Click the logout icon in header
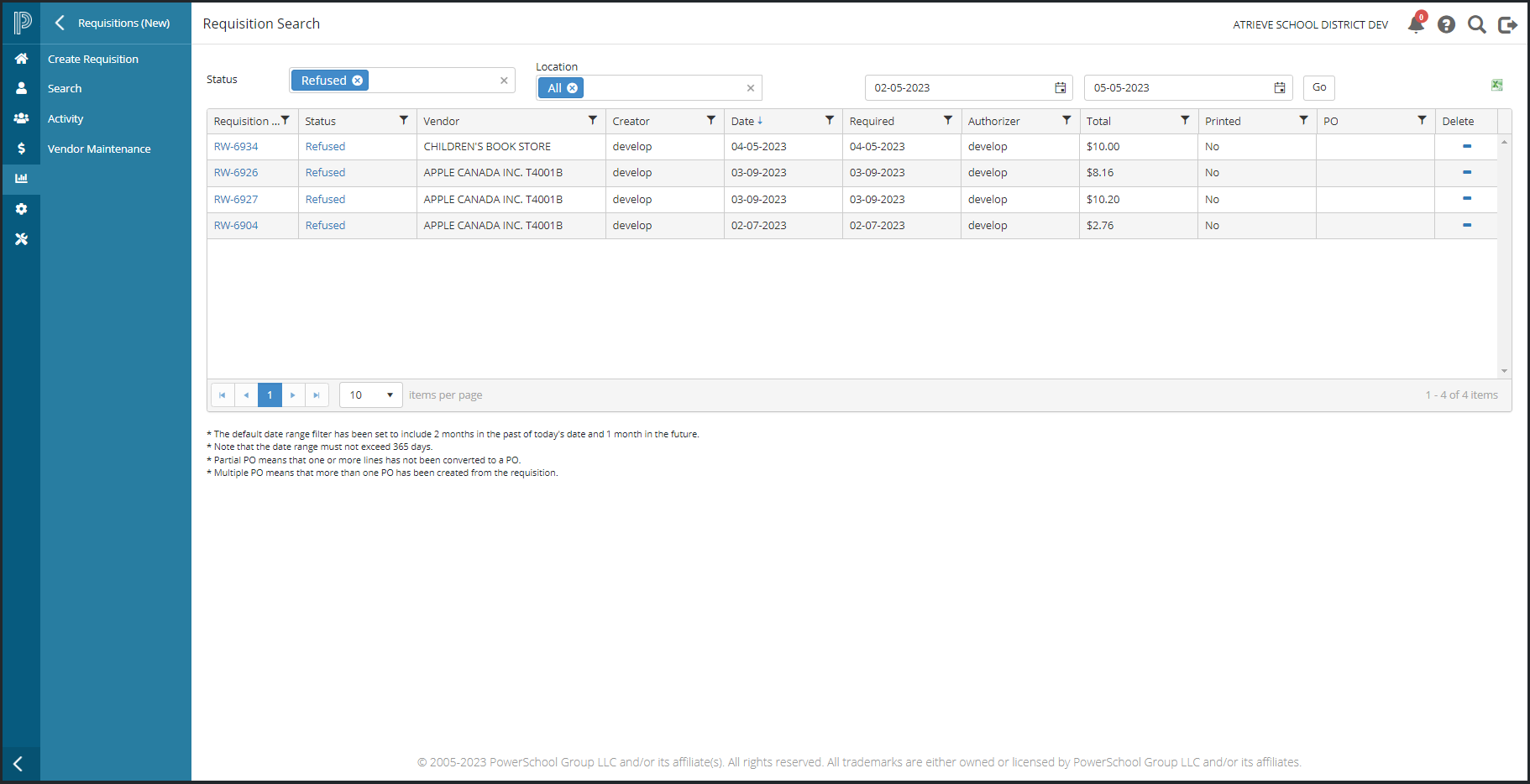 tap(1507, 24)
